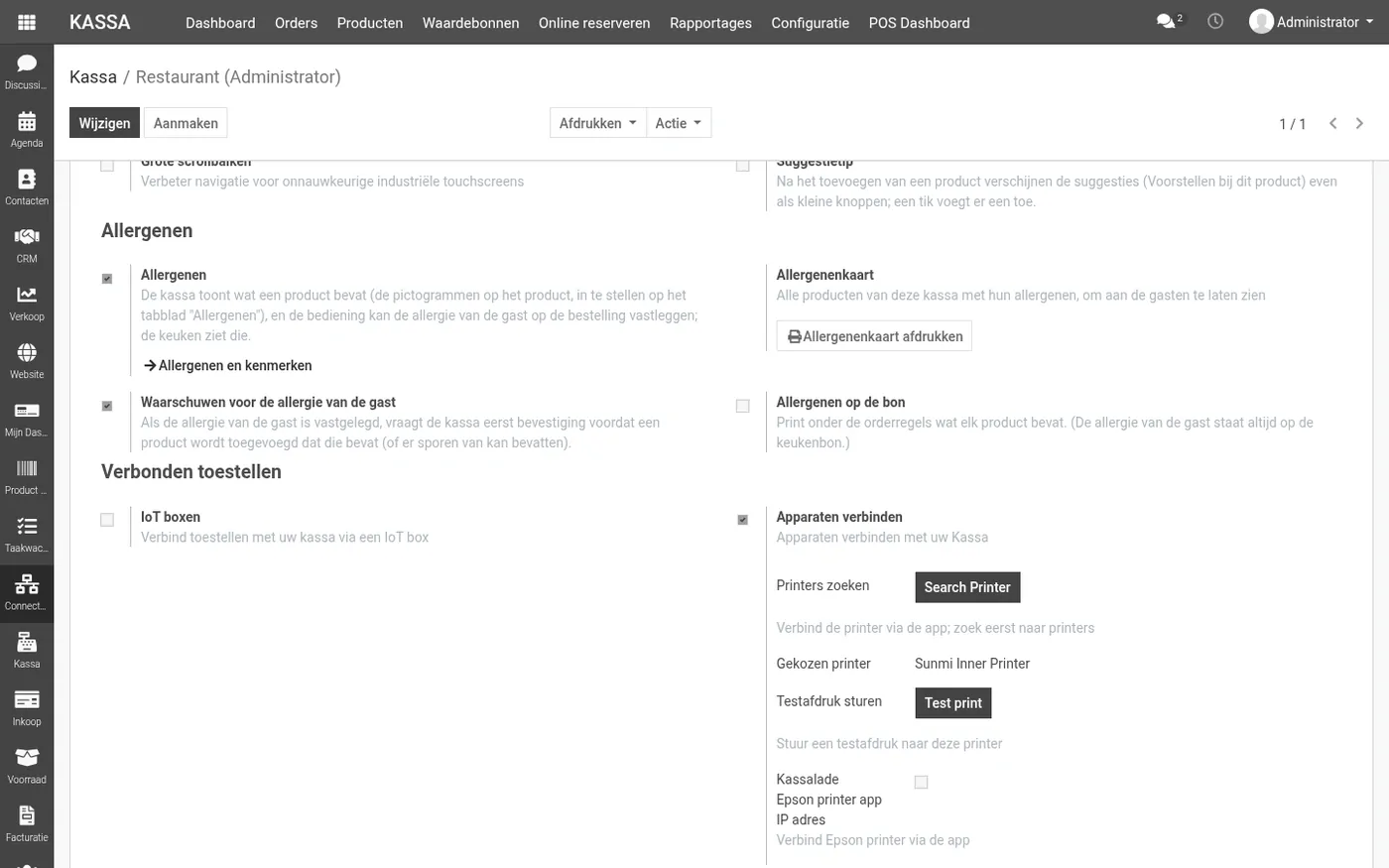Toggle the IoT boxen checkbox
The height and width of the screenshot is (868, 1389).
[107, 520]
